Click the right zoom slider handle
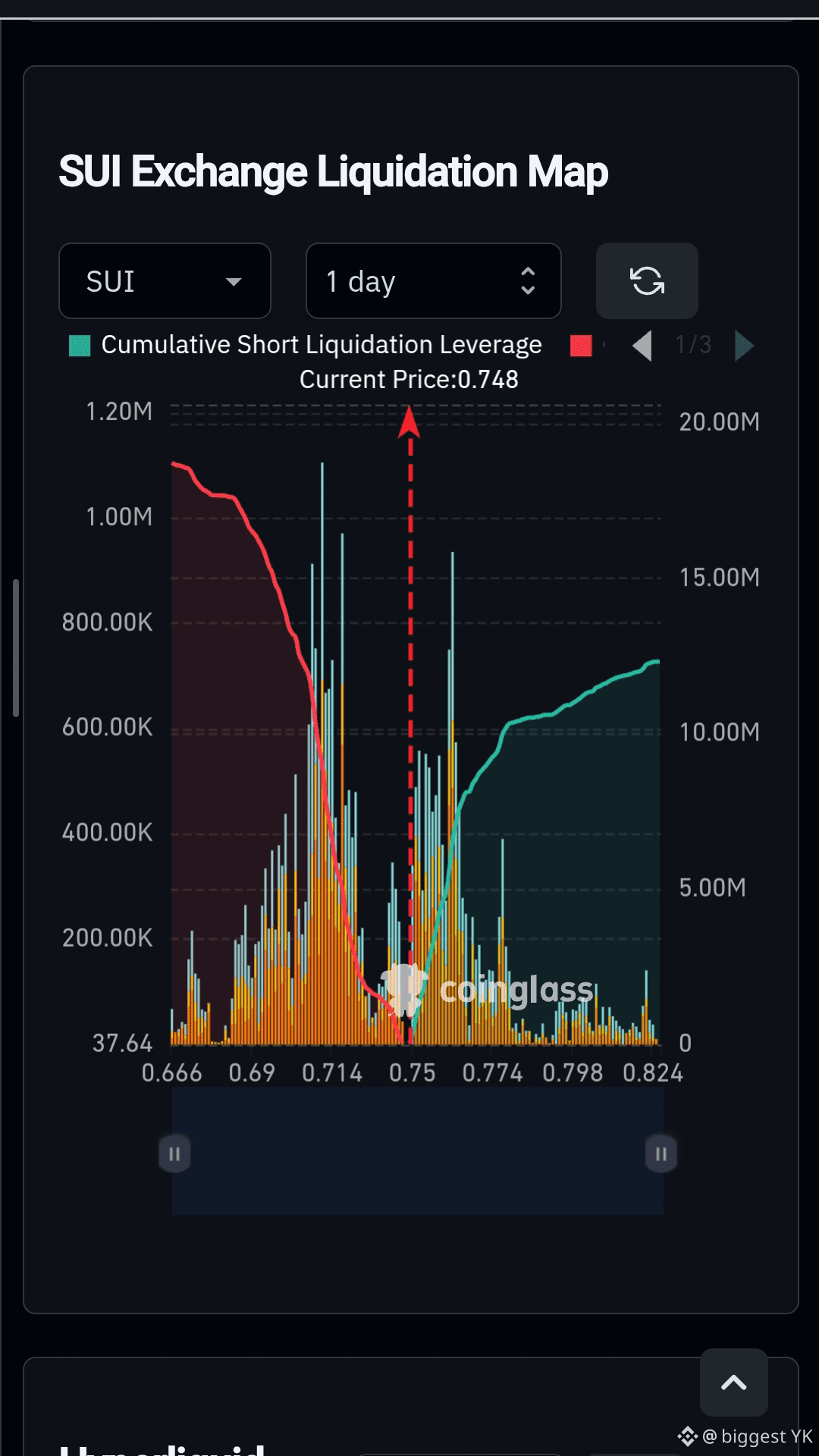Image resolution: width=819 pixels, height=1456 pixels. coord(661,1154)
